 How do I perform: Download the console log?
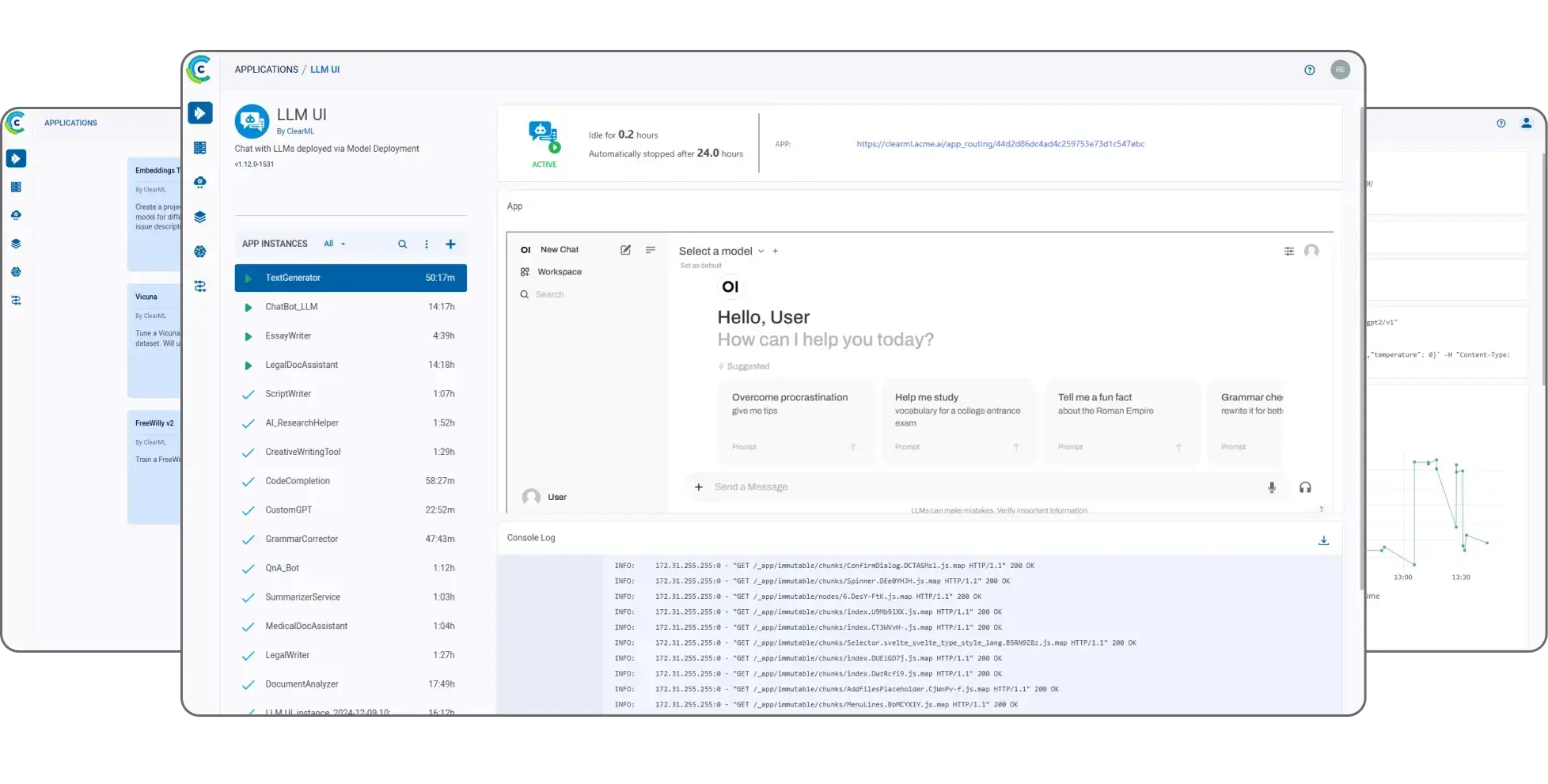pyautogui.click(x=1323, y=540)
